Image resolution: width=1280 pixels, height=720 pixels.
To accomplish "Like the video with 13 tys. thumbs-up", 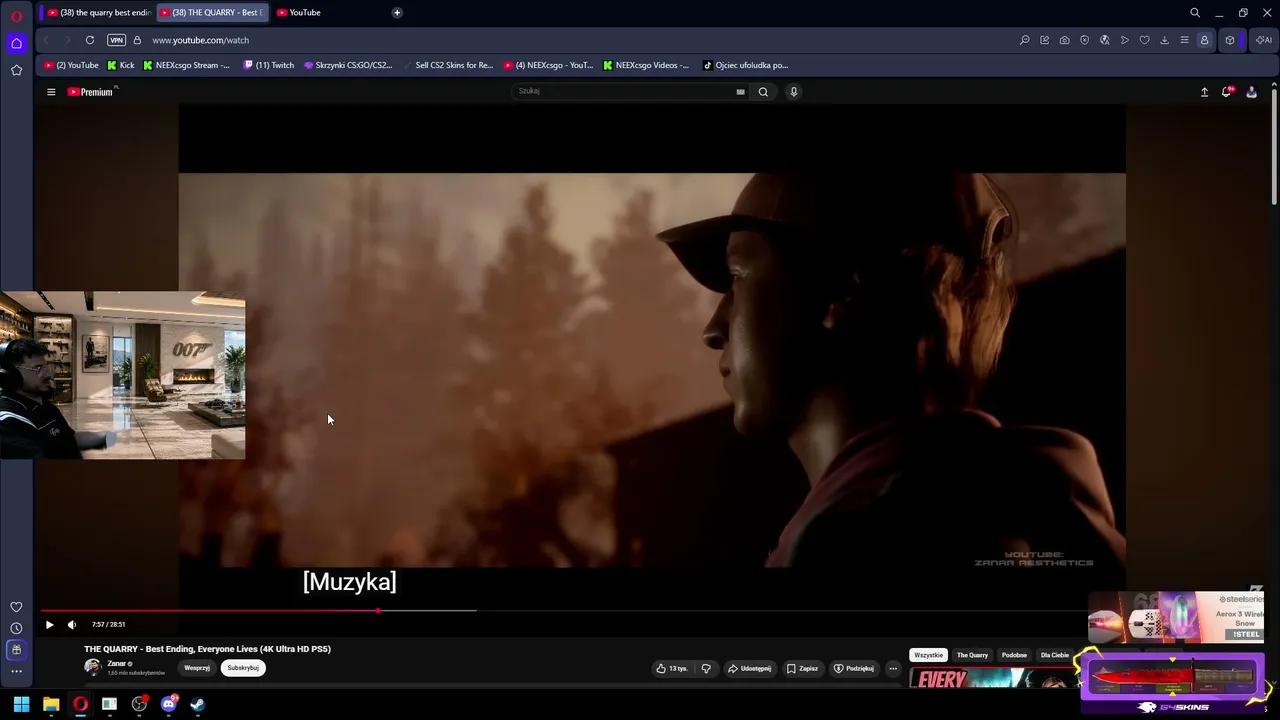I will 672,668.
